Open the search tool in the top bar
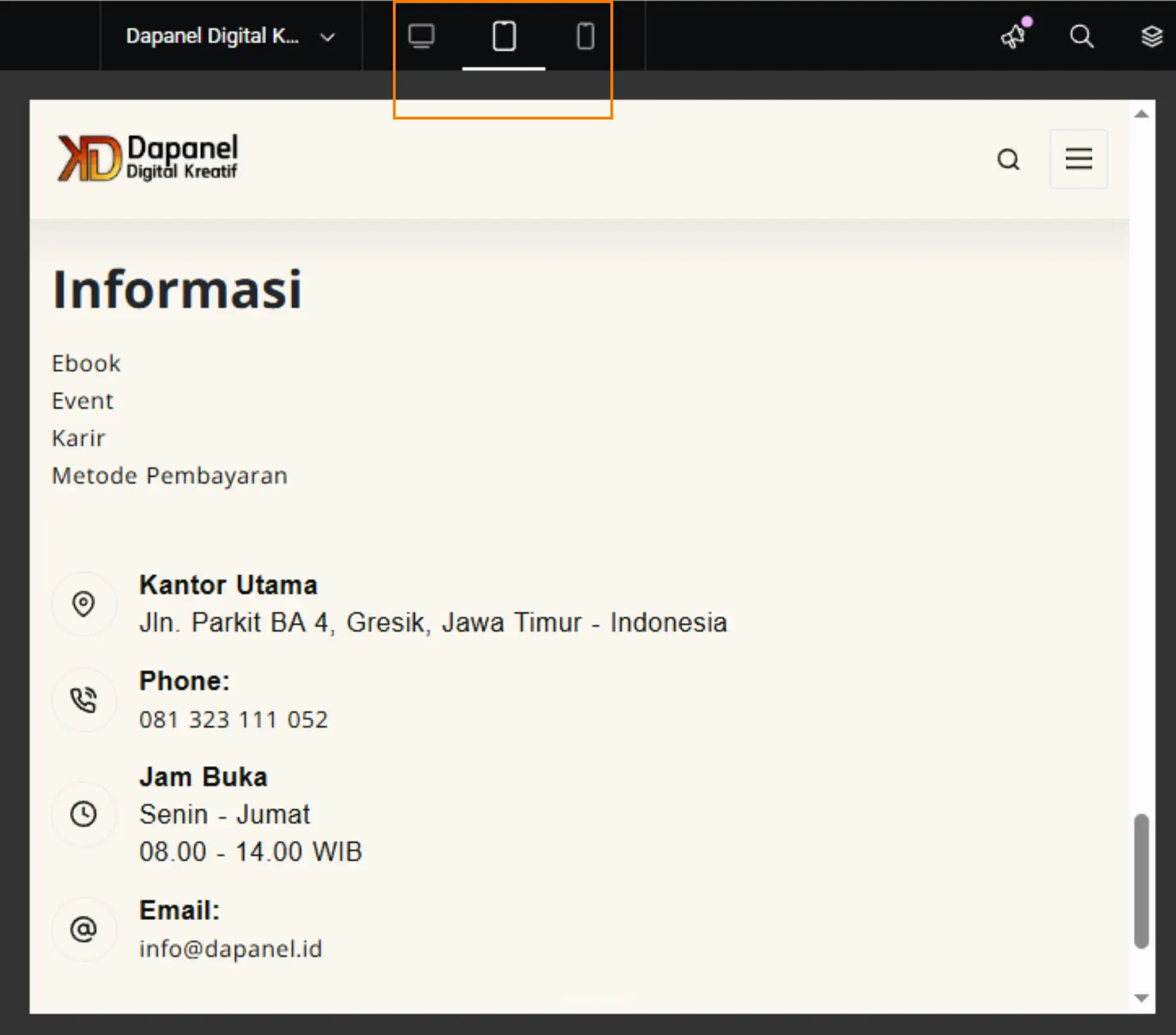Screen dimensions: 1176x1035 click(1082, 36)
